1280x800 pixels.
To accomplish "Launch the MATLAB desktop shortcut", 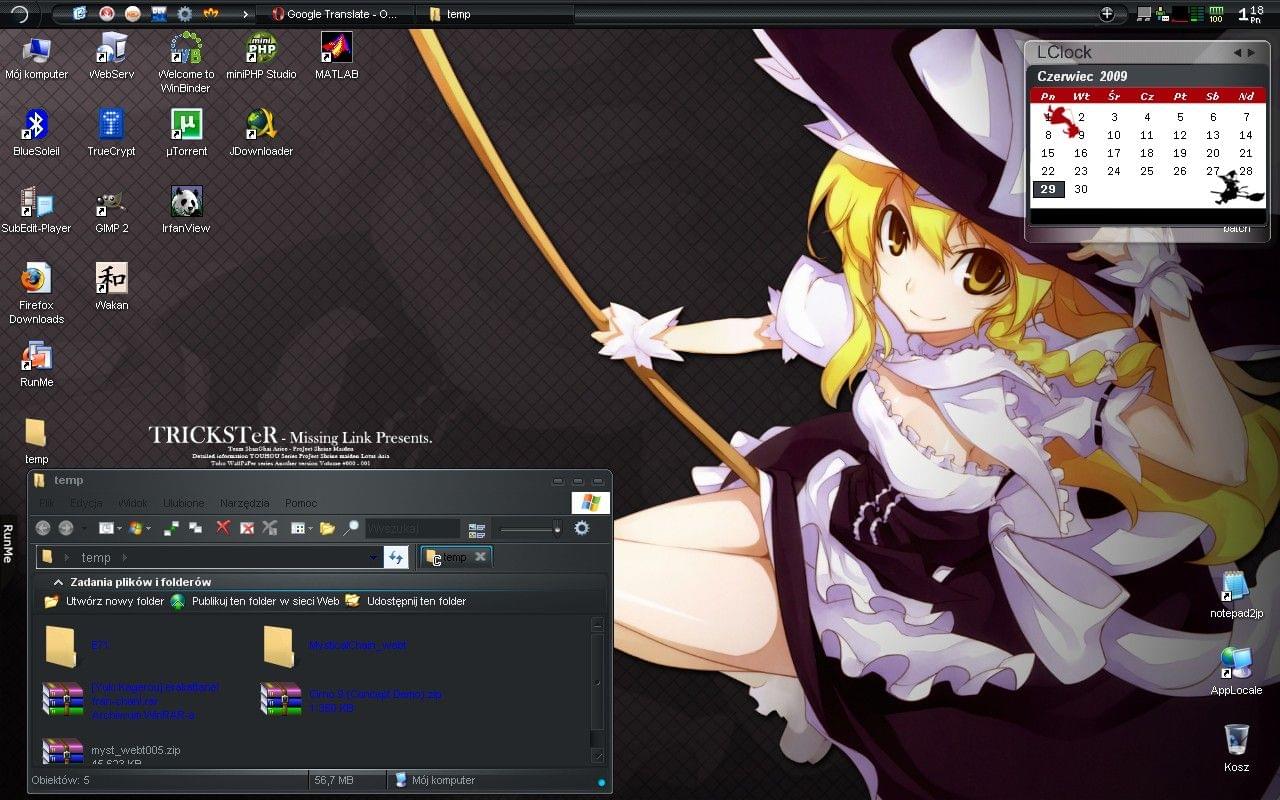I will coord(337,56).
